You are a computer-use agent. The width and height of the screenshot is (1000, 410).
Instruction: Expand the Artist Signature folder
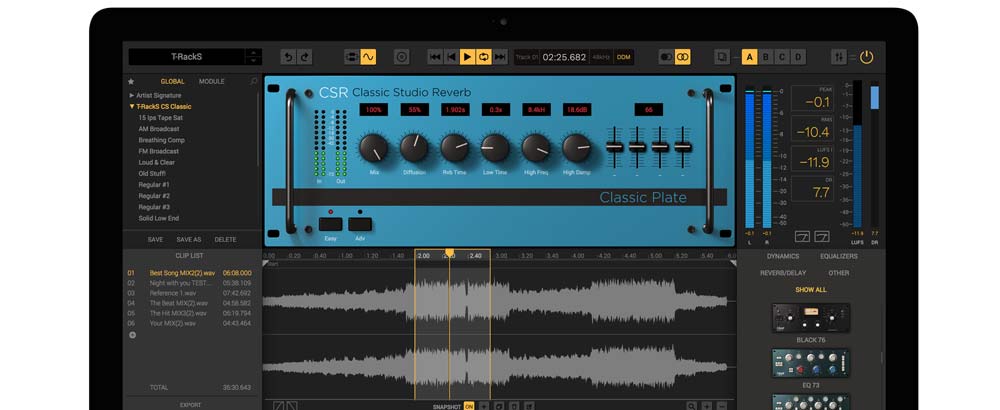point(132,94)
